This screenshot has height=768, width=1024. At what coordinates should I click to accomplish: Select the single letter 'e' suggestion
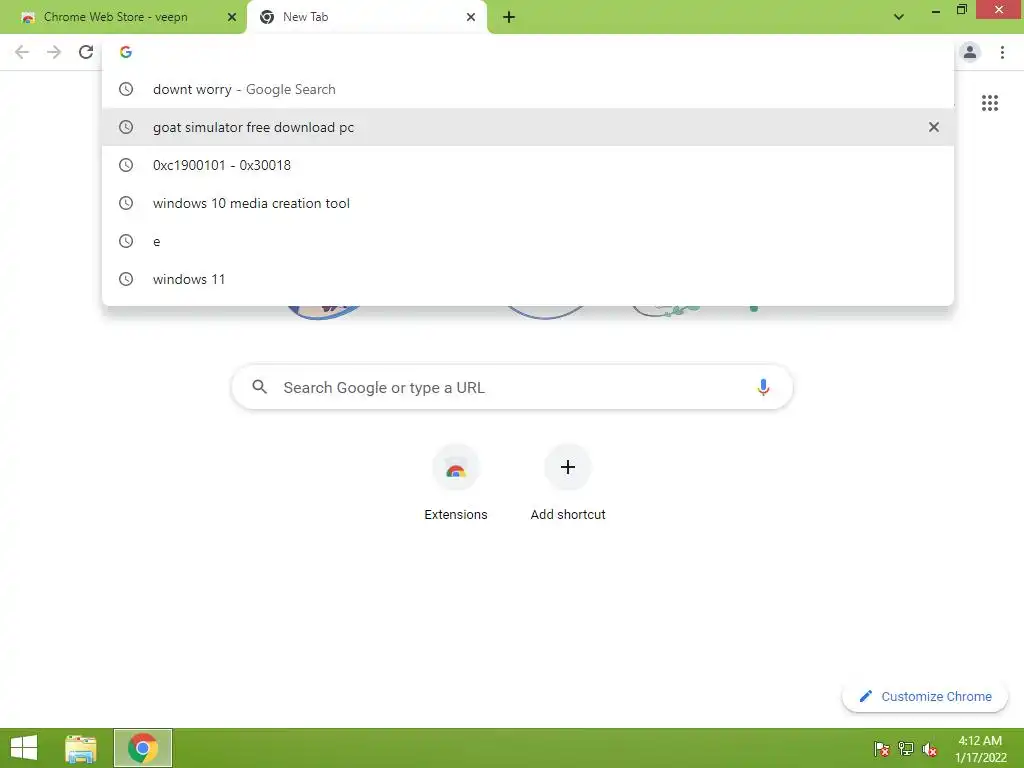(x=528, y=241)
